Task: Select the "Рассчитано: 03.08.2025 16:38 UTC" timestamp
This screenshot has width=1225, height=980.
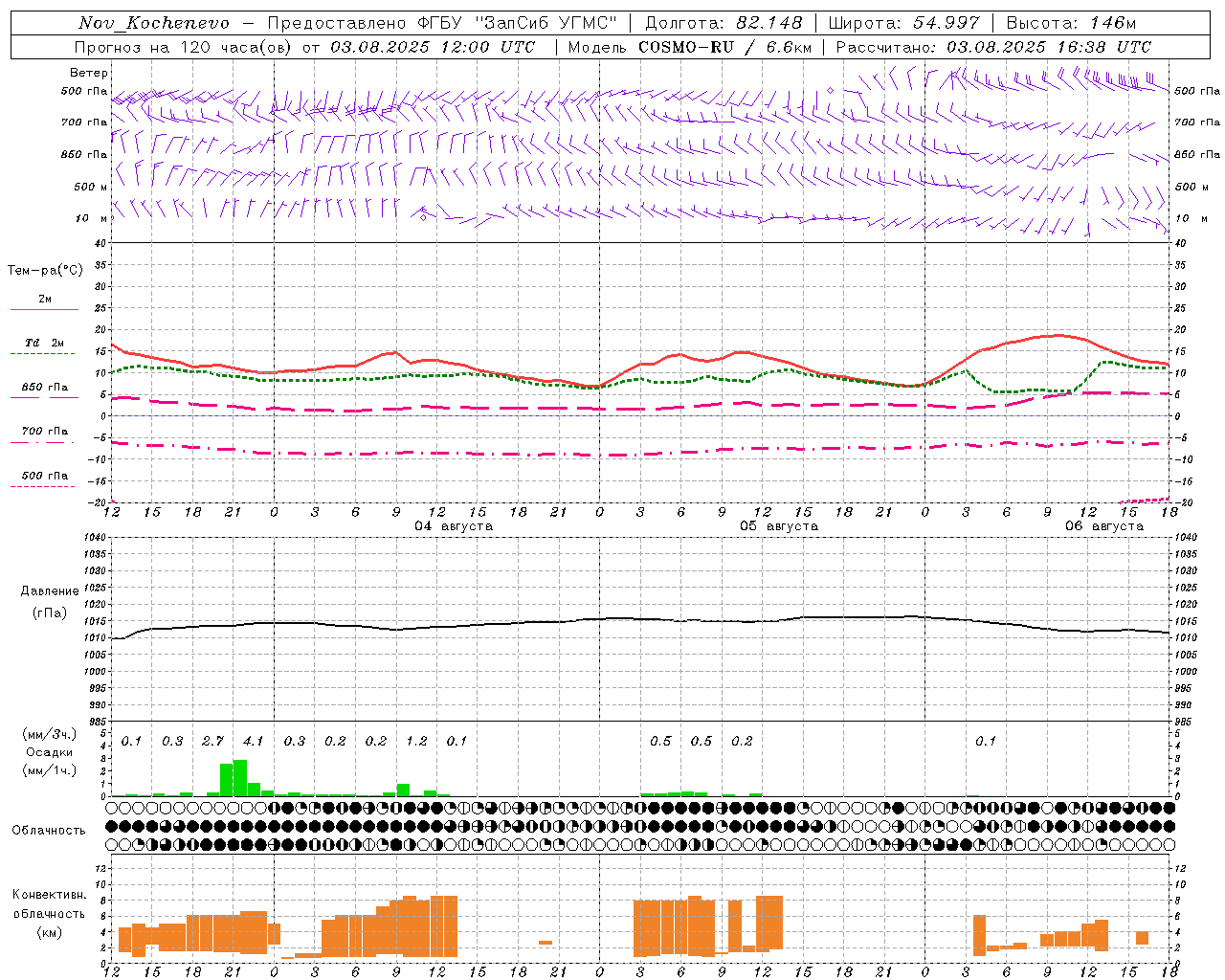Action: point(993,47)
